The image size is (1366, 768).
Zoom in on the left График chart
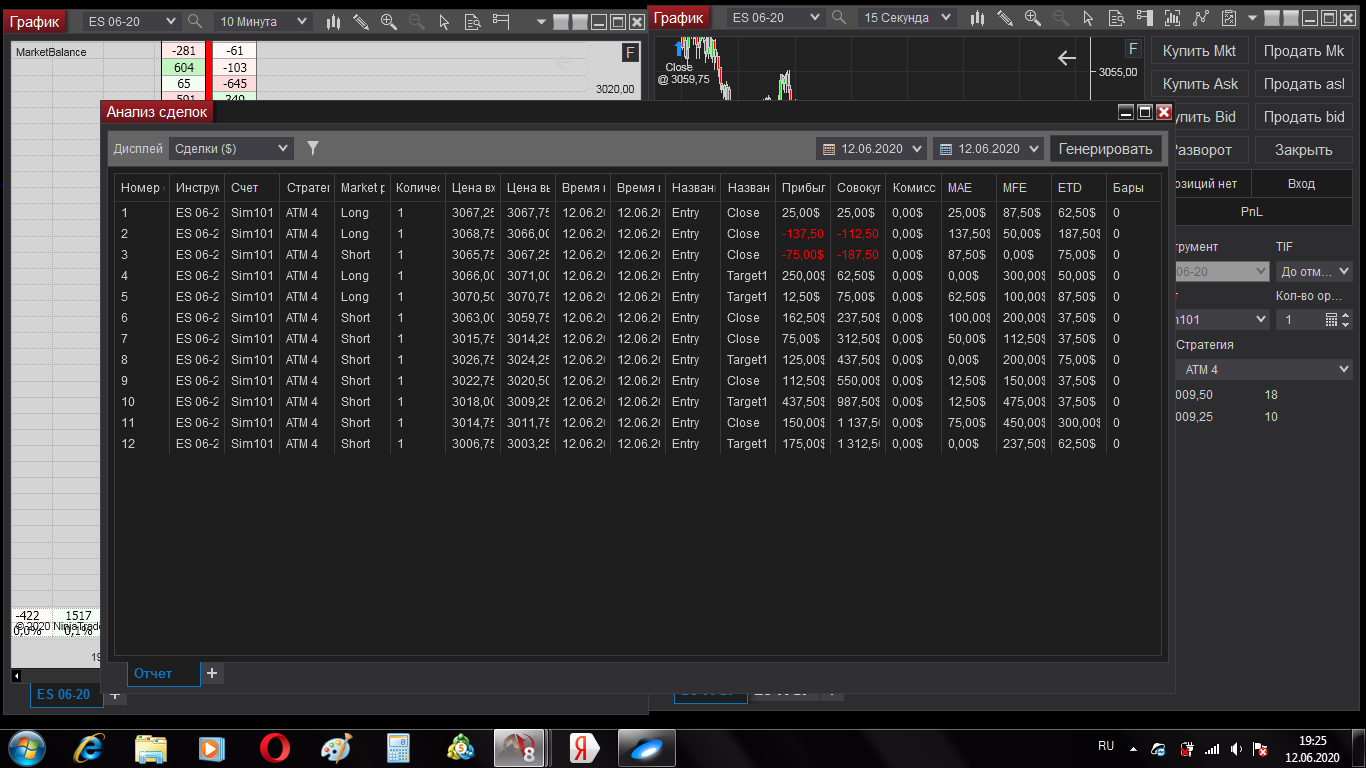pyautogui.click(x=388, y=21)
